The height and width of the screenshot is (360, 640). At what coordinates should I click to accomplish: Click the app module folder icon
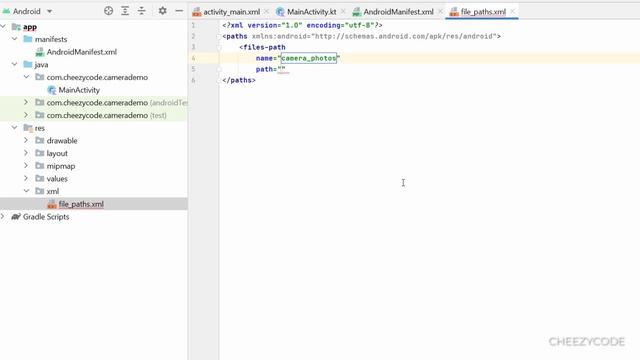(16, 27)
